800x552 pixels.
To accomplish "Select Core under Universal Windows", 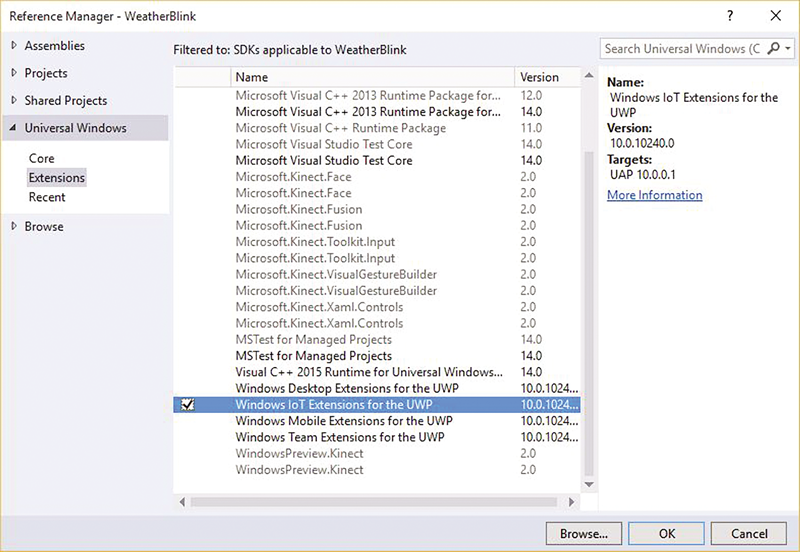I will click(41, 158).
